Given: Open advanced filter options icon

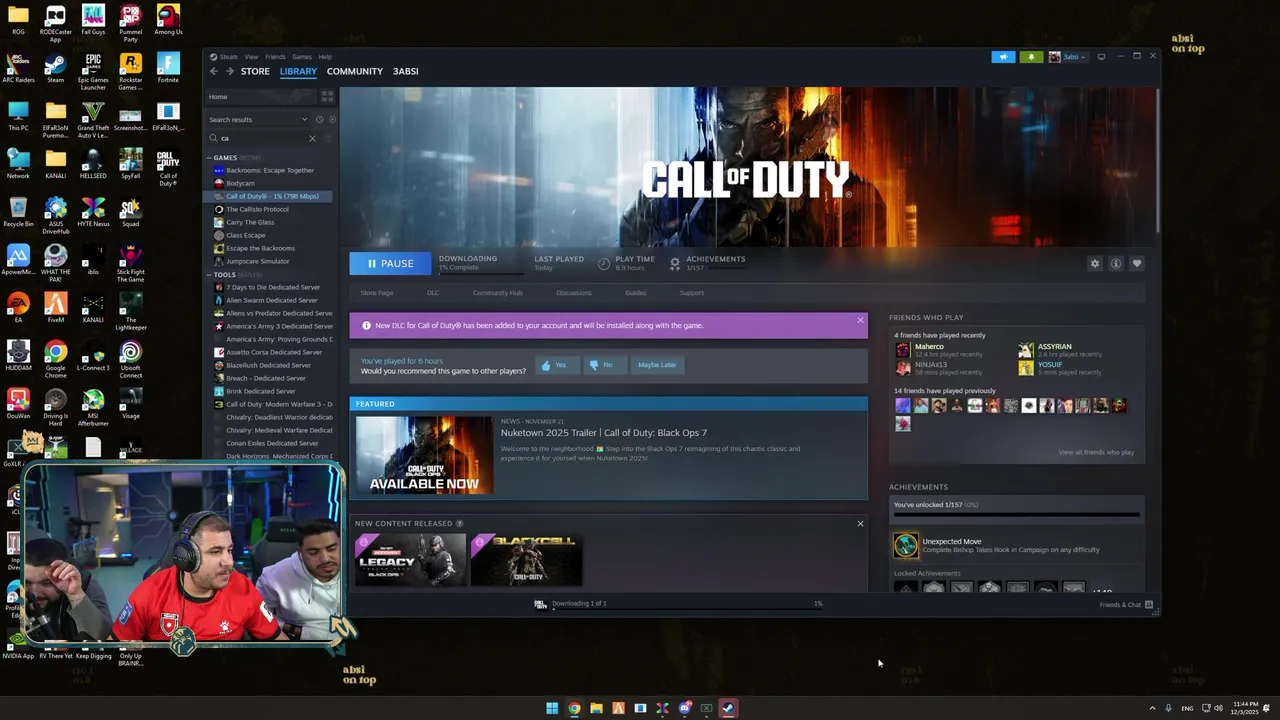Looking at the screenshot, I should coord(327,138).
